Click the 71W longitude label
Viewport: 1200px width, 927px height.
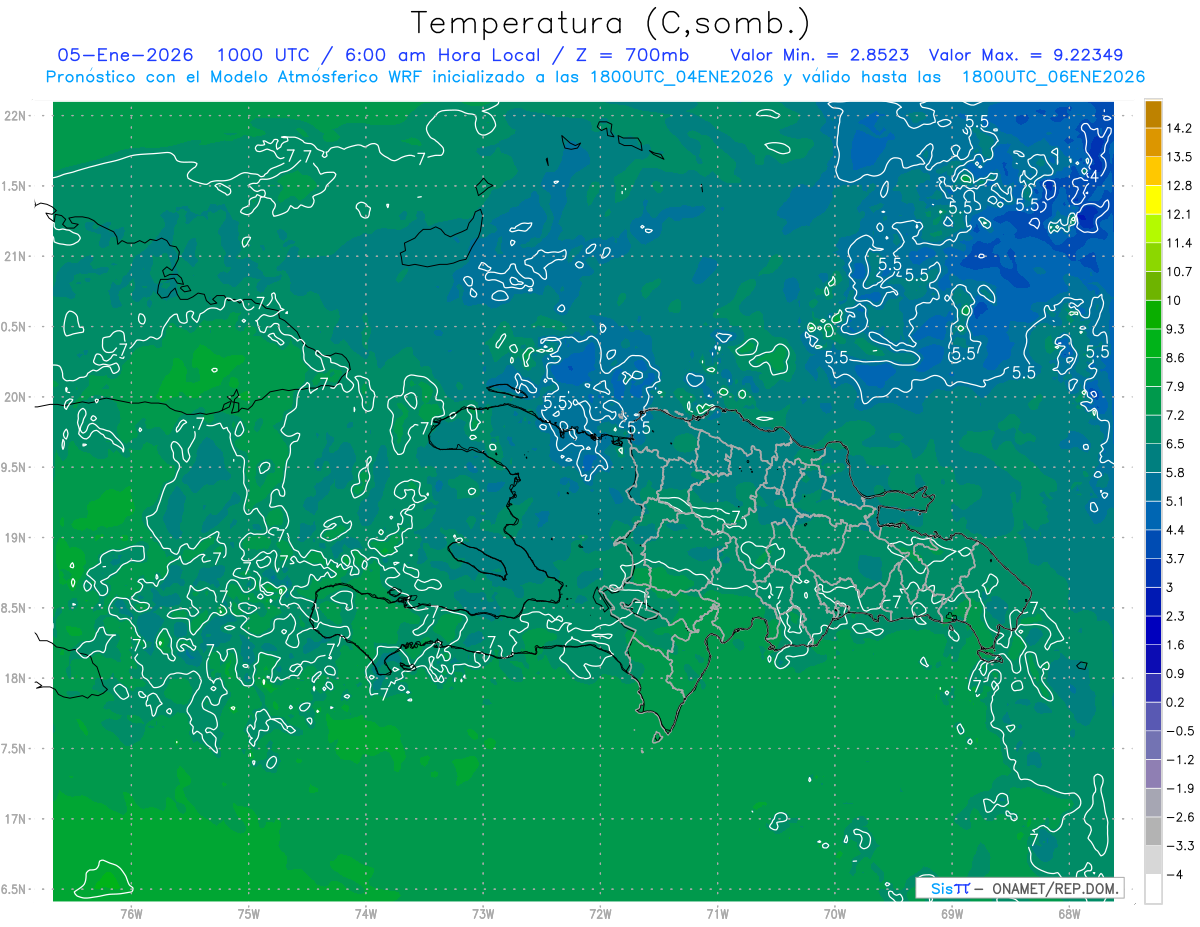click(x=717, y=913)
